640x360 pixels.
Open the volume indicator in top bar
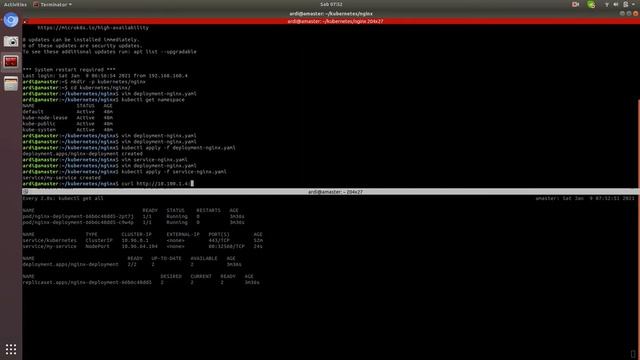click(x=616, y=4)
